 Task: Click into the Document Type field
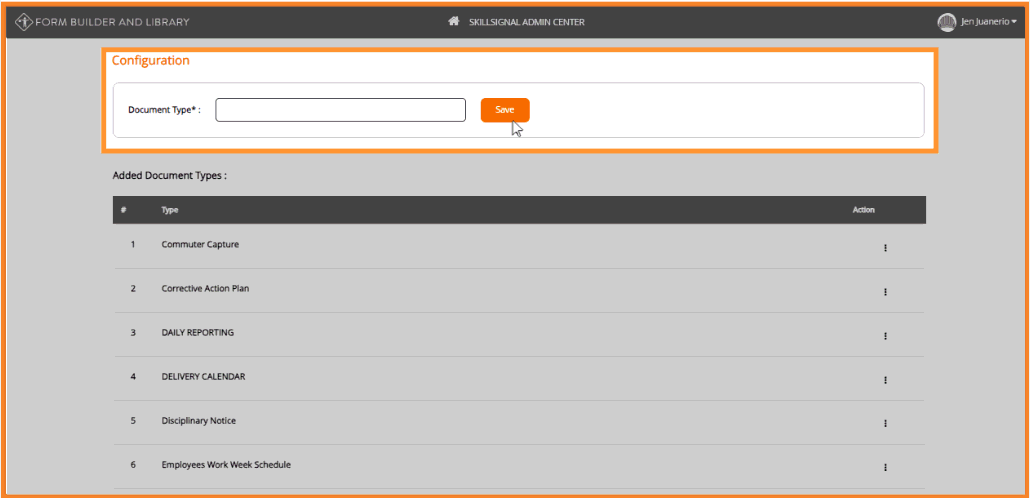pos(340,110)
